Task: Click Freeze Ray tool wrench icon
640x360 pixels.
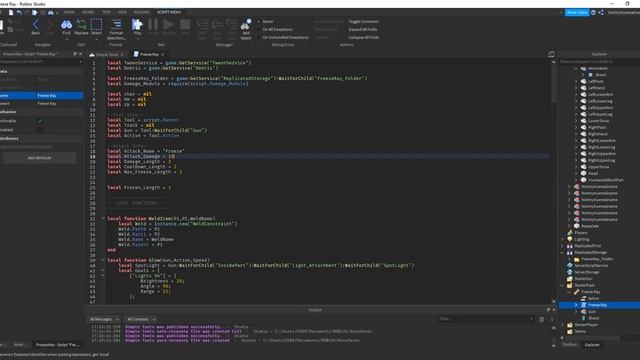Action: coord(576,292)
